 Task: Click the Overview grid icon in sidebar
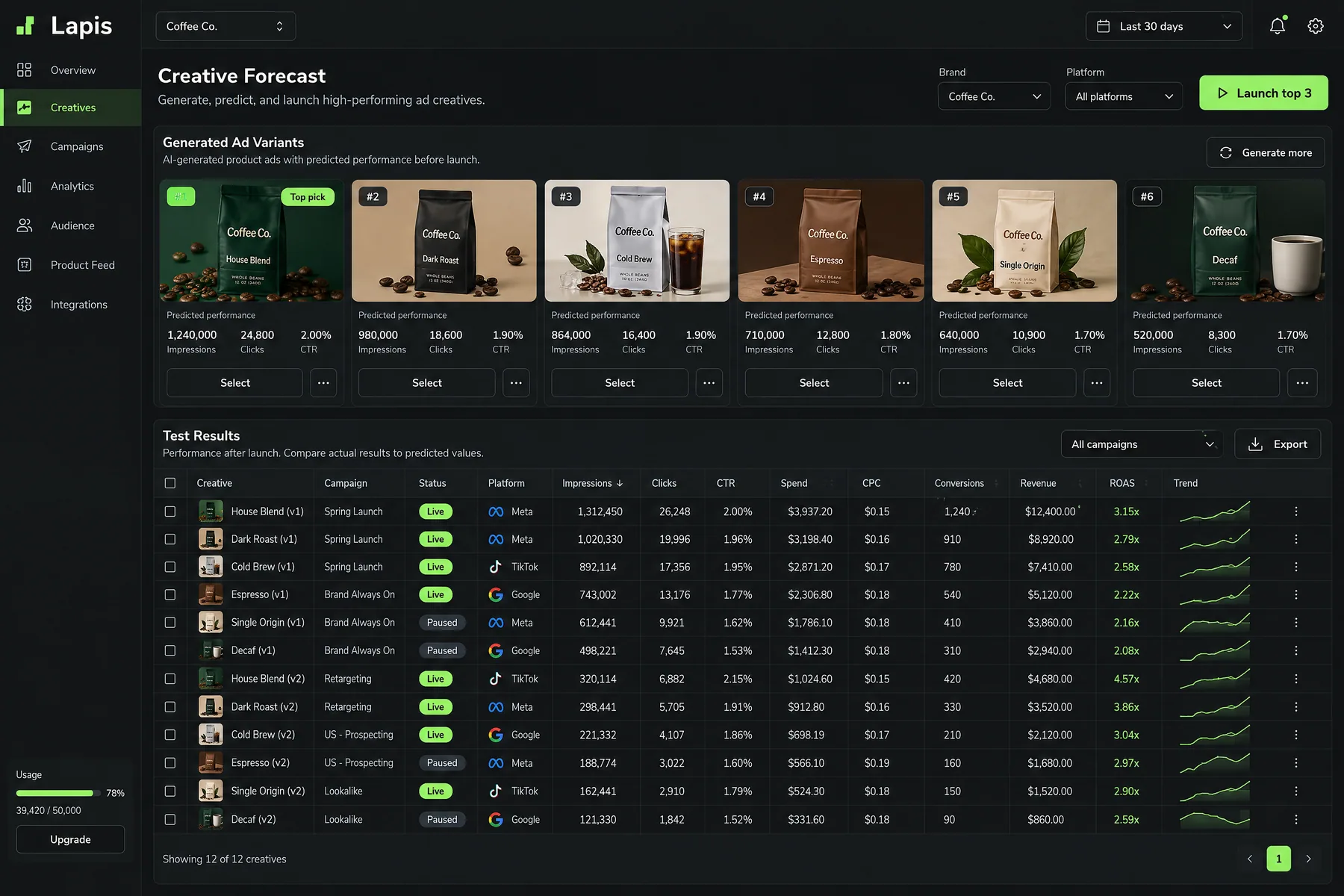pos(25,70)
